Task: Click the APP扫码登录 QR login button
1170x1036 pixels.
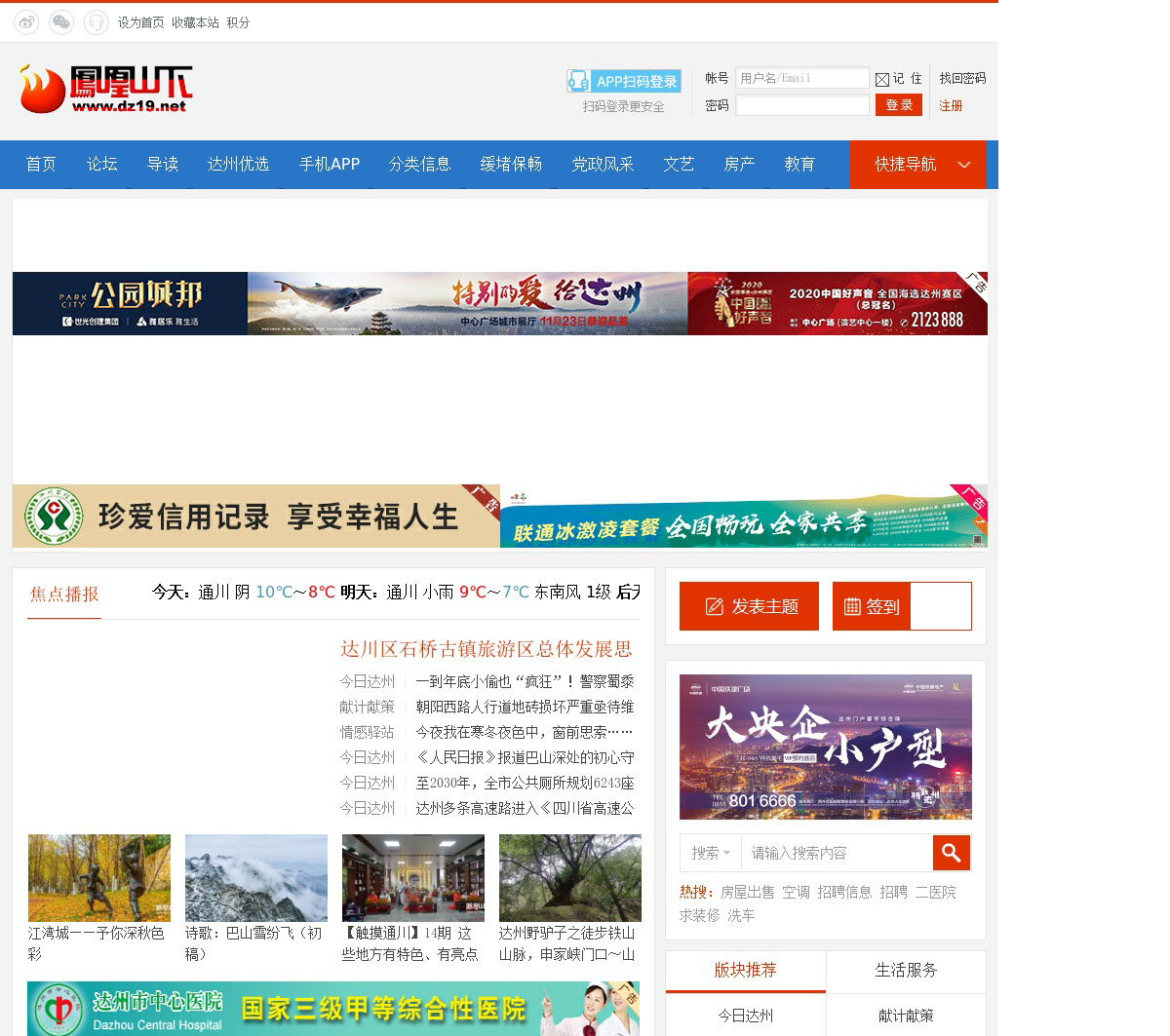Action: click(x=624, y=81)
